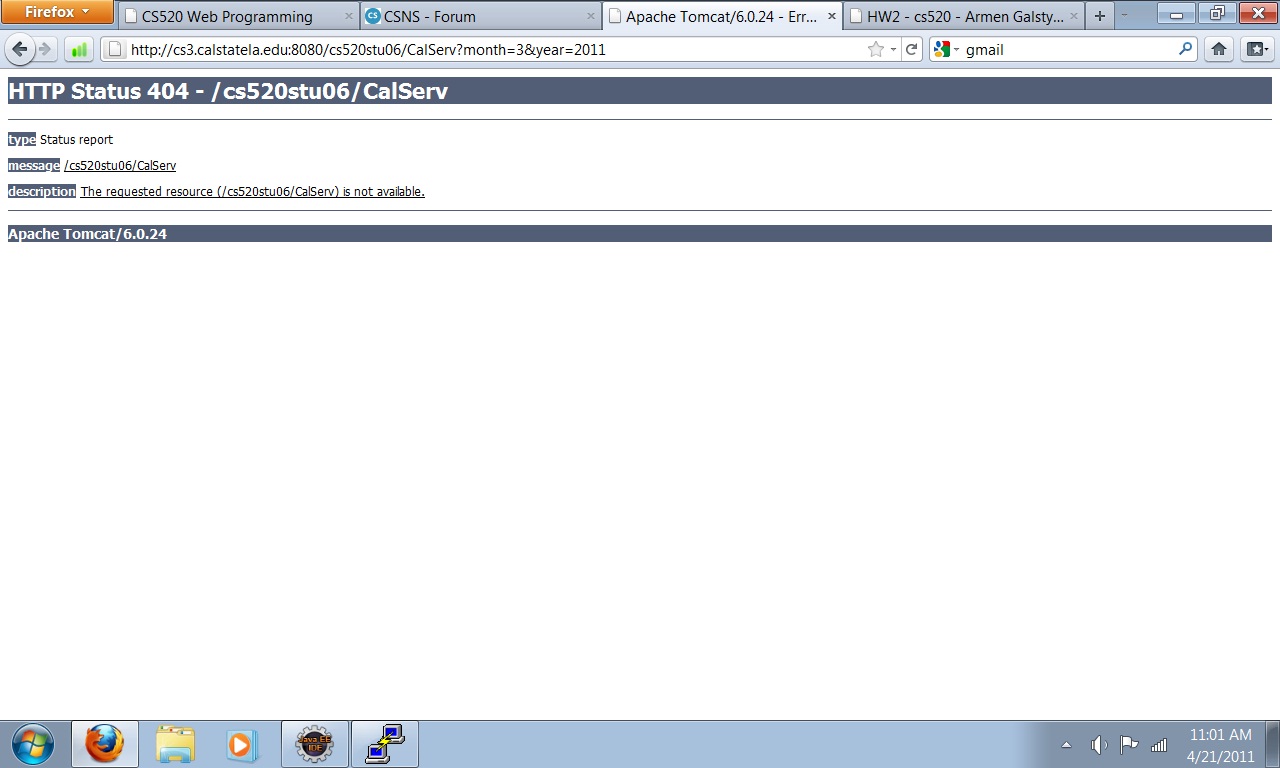
Task: Open a new tab with plus button
Action: (x=1100, y=16)
